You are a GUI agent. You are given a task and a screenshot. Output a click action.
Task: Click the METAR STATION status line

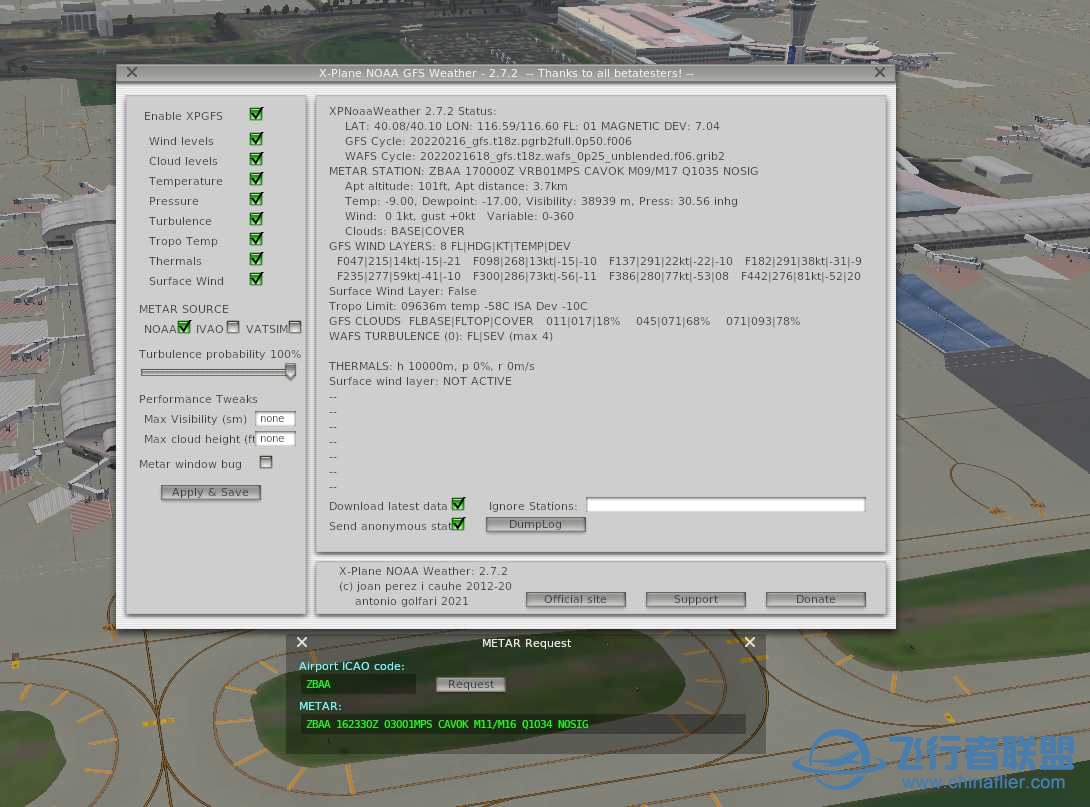544,171
